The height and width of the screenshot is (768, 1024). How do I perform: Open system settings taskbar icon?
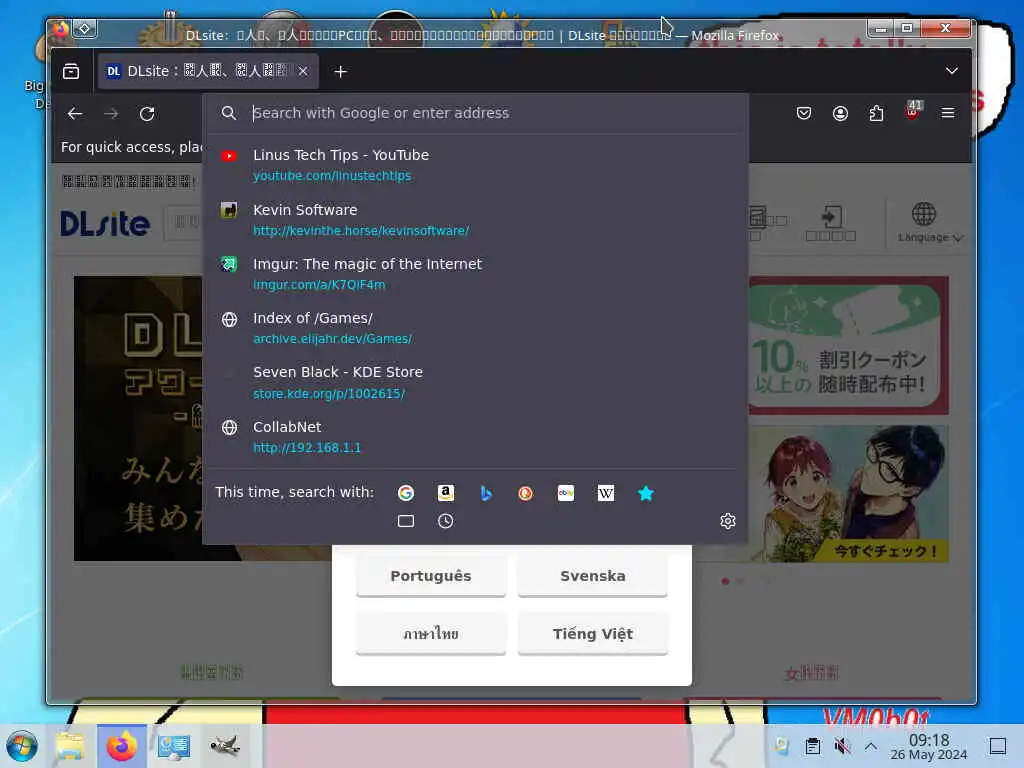pos(174,746)
